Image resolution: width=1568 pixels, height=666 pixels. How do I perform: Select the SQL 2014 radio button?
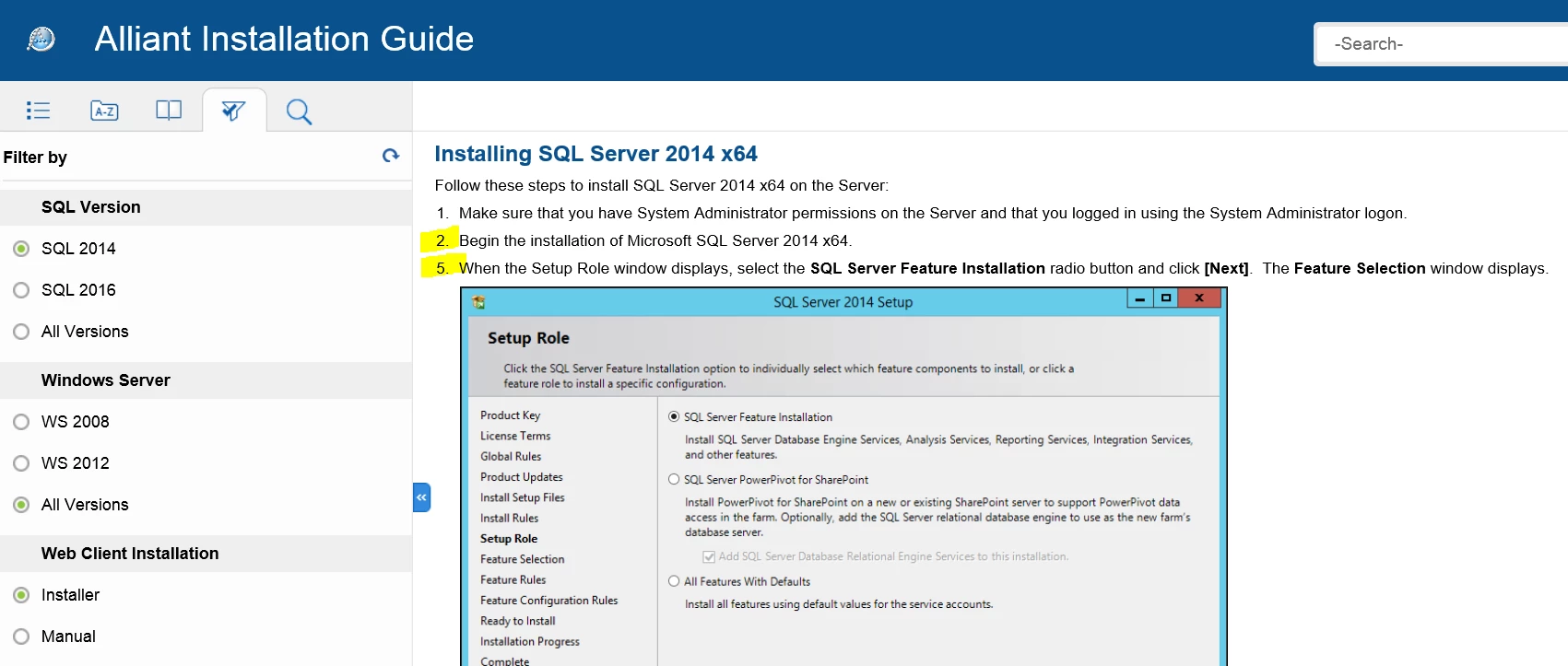(x=21, y=249)
